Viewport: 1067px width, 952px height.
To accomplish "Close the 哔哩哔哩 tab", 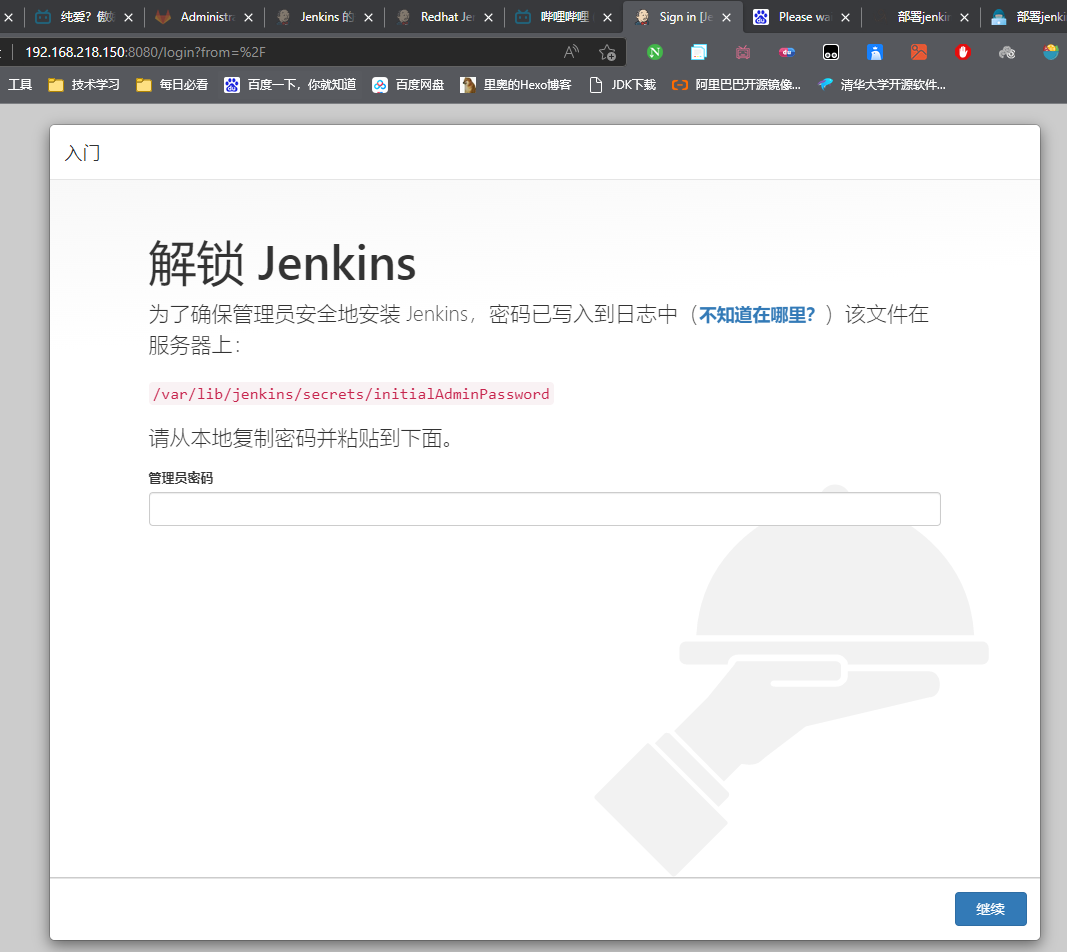I will [x=607, y=18].
